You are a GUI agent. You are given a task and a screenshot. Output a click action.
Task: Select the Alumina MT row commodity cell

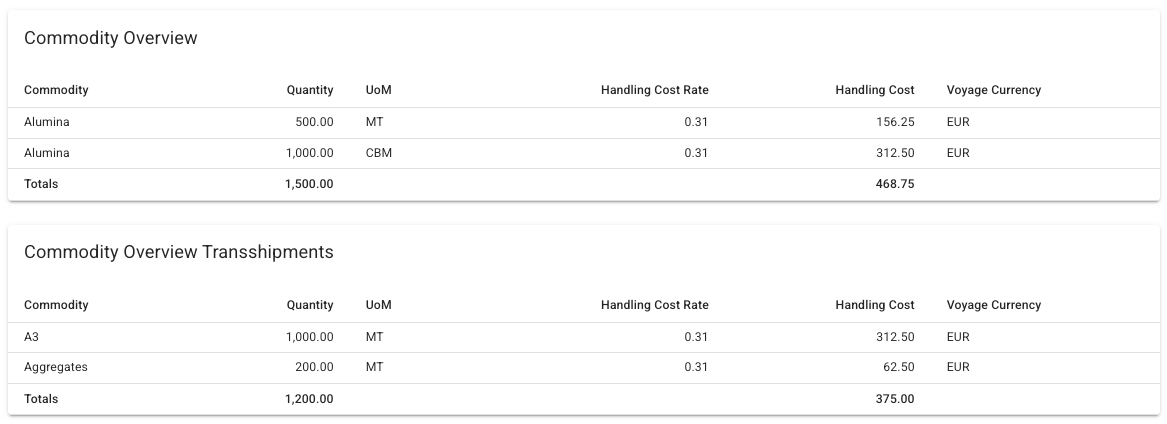[x=47, y=122]
